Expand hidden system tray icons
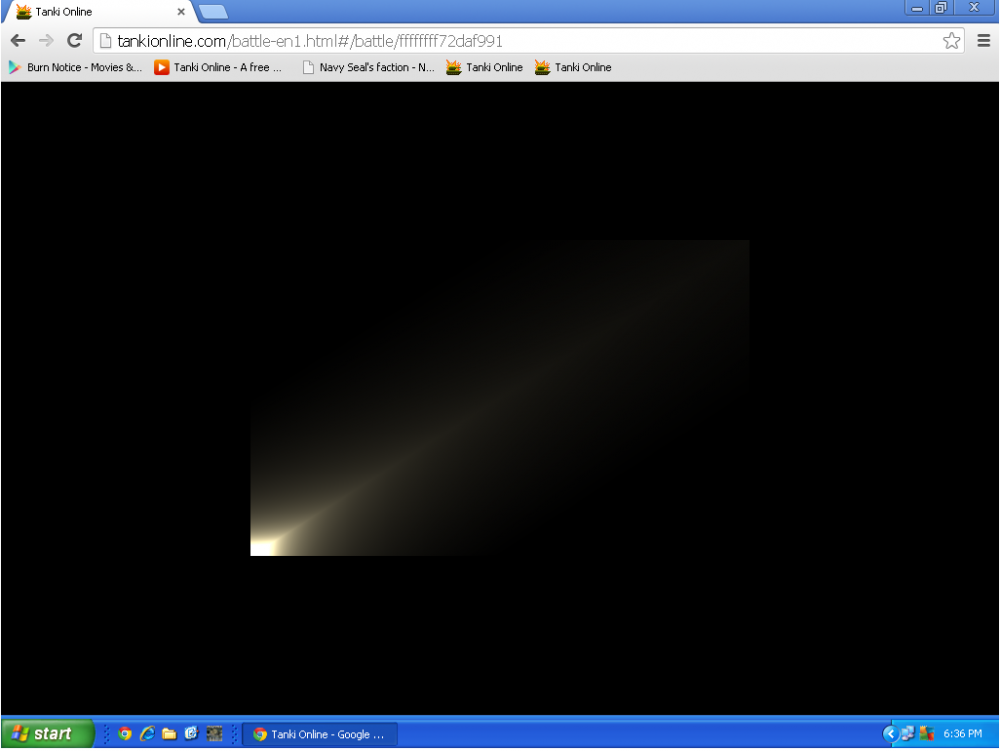1000x751 pixels. coord(889,734)
